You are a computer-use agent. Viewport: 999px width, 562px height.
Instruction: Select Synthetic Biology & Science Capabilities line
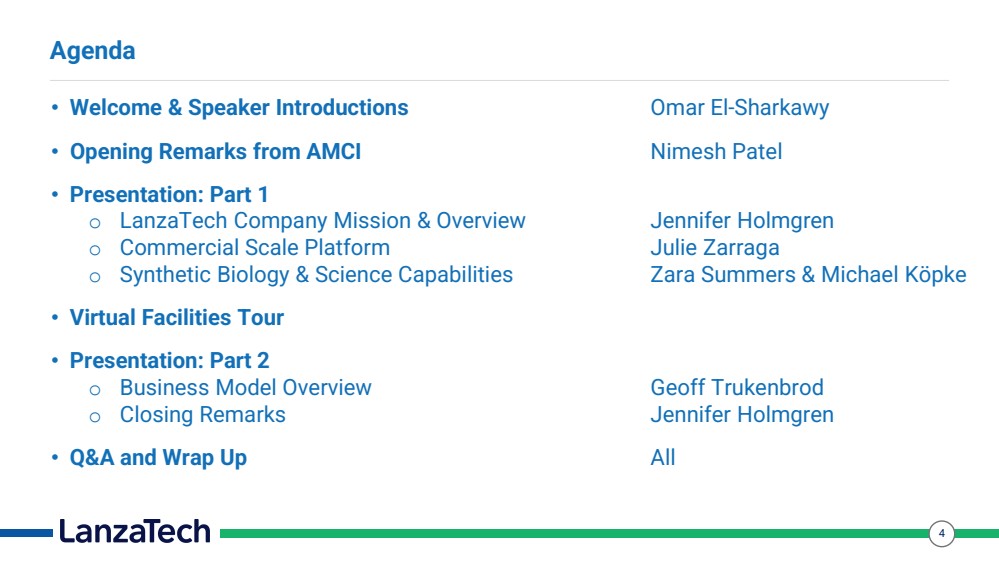(316, 275)
